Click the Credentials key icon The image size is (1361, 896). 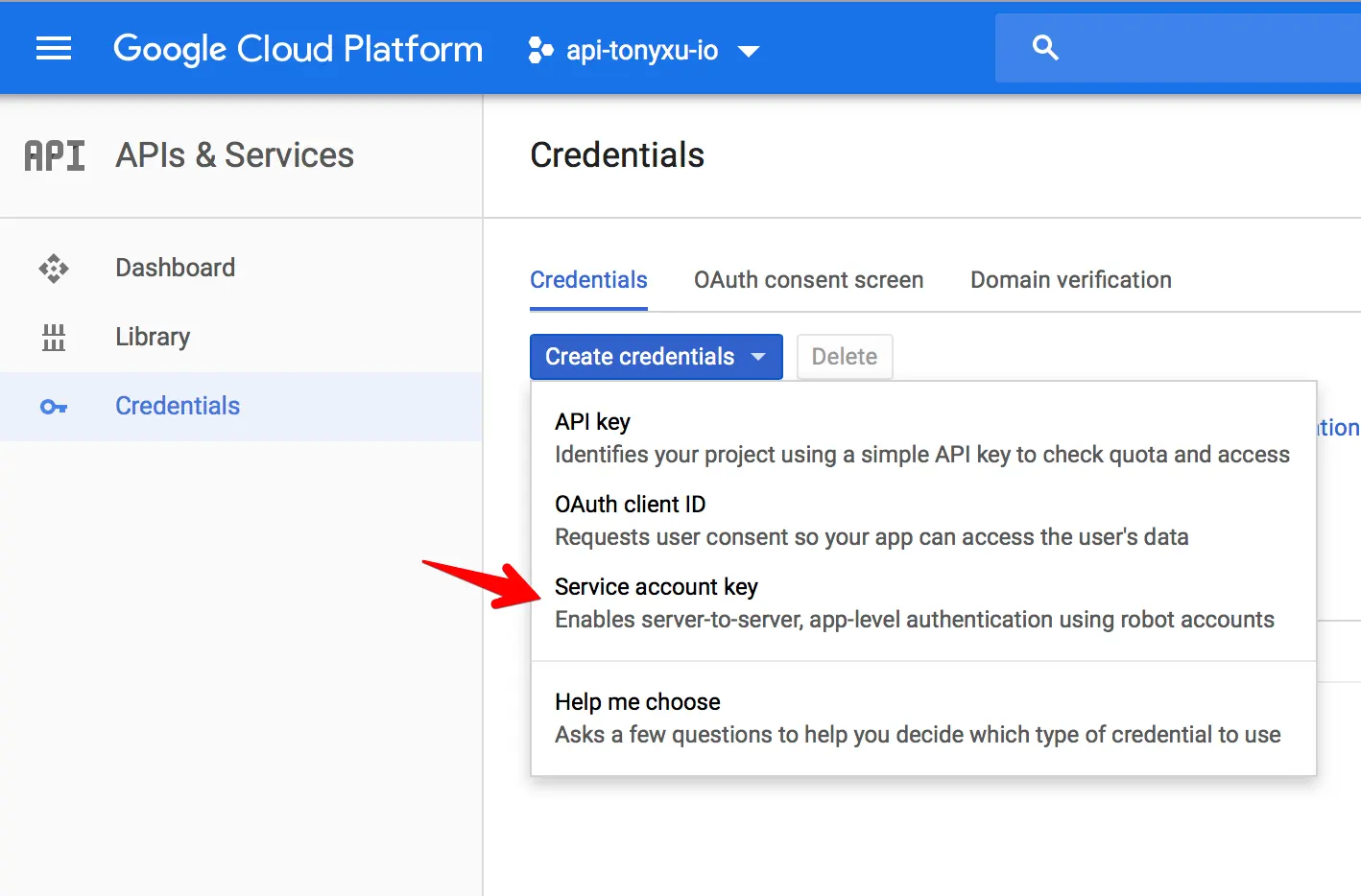pos(54,407)
